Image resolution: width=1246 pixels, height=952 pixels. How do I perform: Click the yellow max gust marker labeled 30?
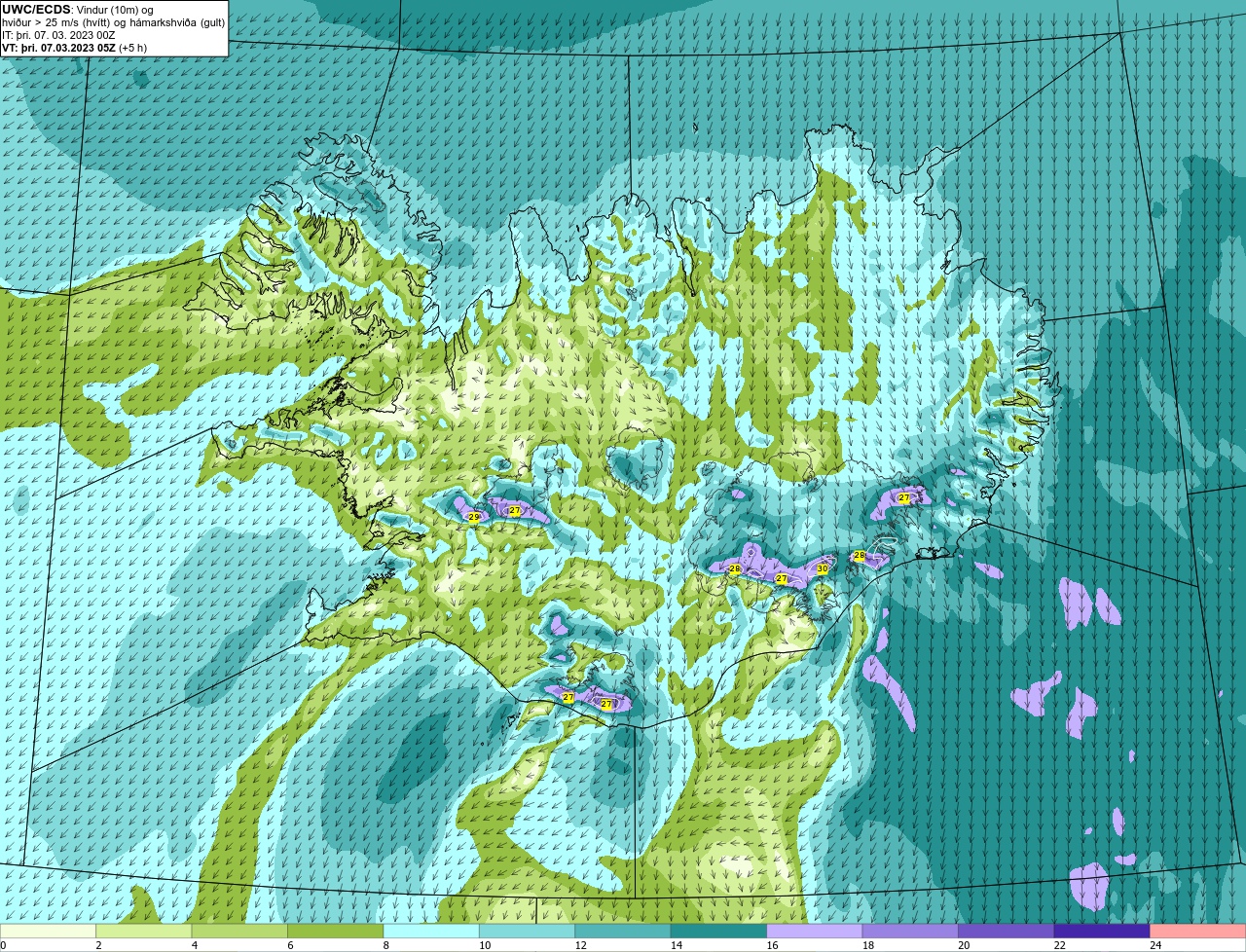(823, 568)
